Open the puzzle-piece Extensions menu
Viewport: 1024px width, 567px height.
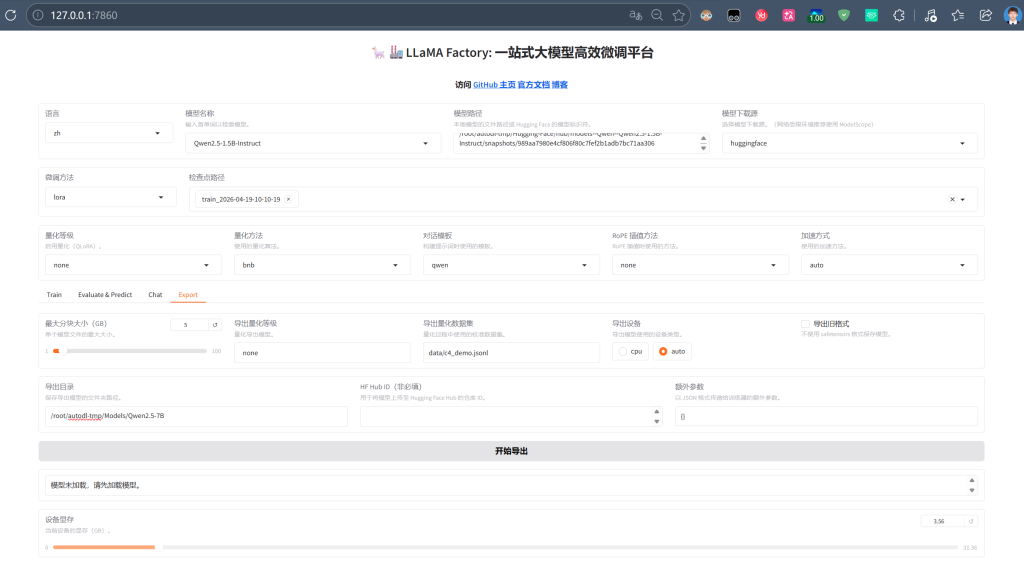coord(899,15)
